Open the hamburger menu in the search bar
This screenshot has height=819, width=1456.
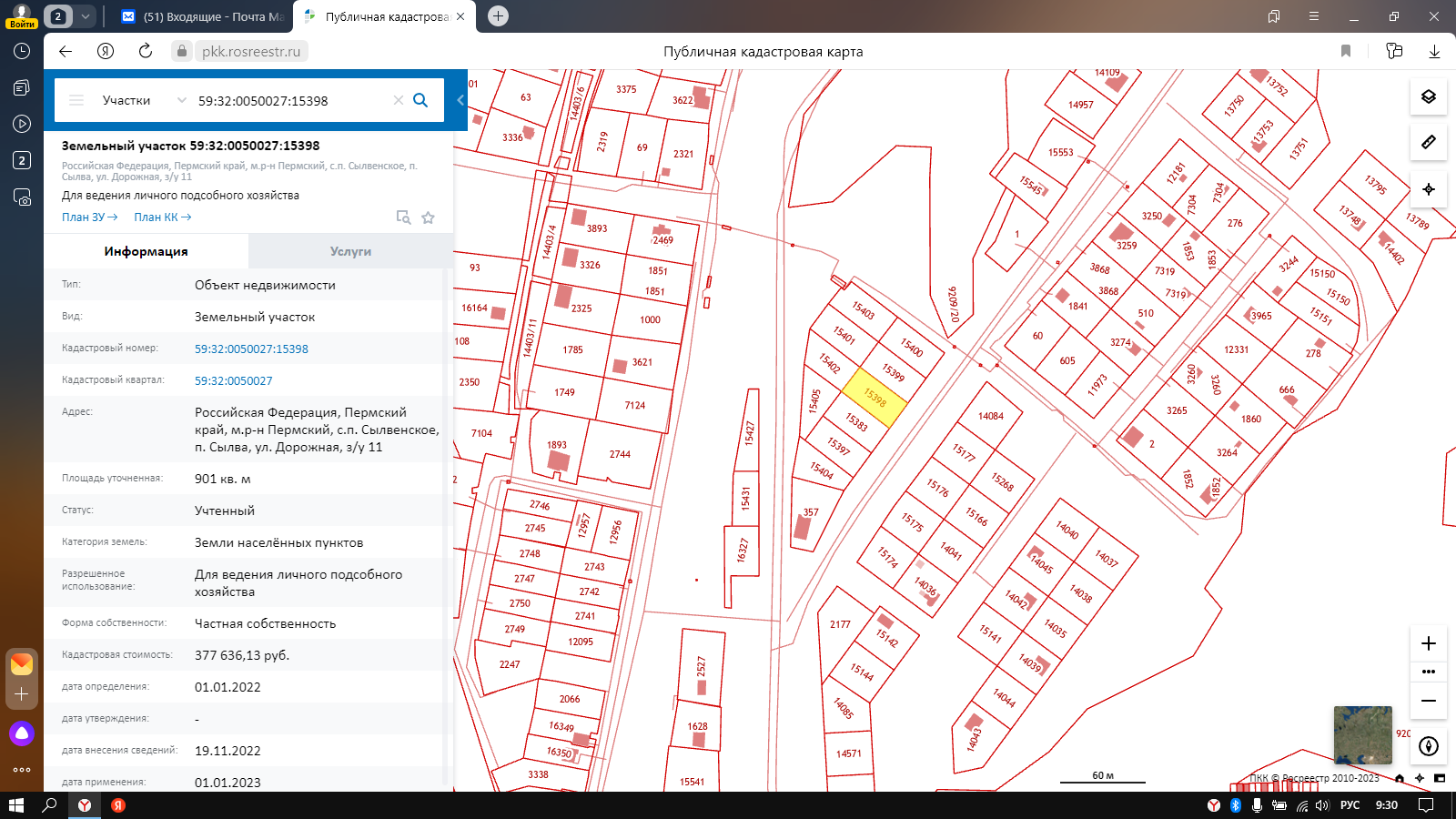click(x=76, y=100)
